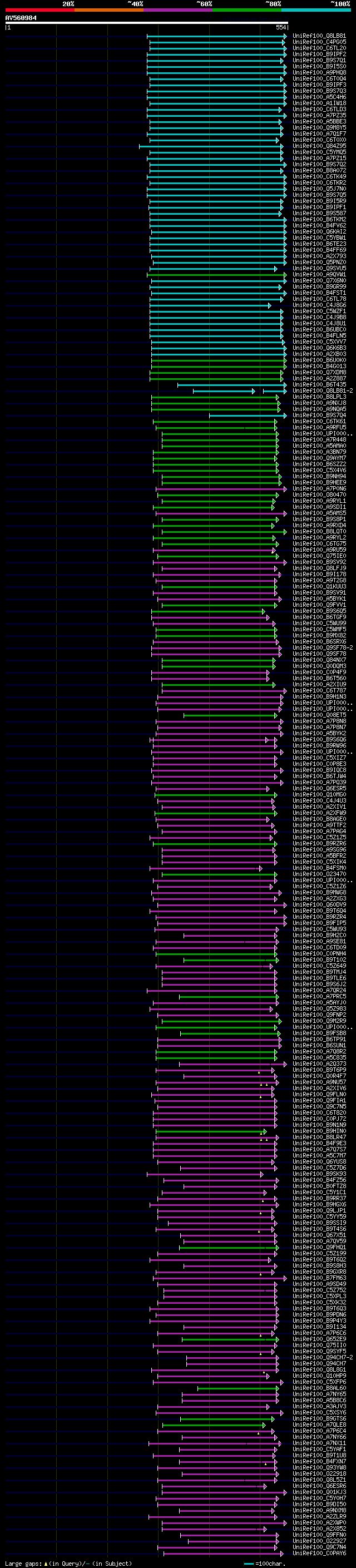The image size is (356, 1568).
Task: Click hit UniRef100_A2Z887
Action: pyautogui.click(x=319, y=379)
